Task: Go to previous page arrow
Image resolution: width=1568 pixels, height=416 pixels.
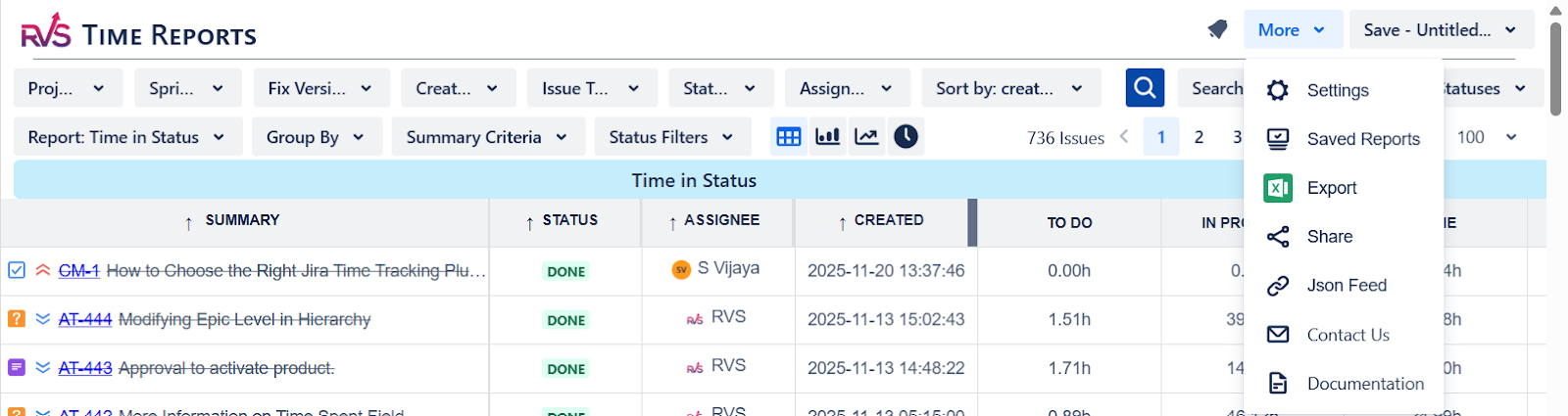Action: 1124,137
